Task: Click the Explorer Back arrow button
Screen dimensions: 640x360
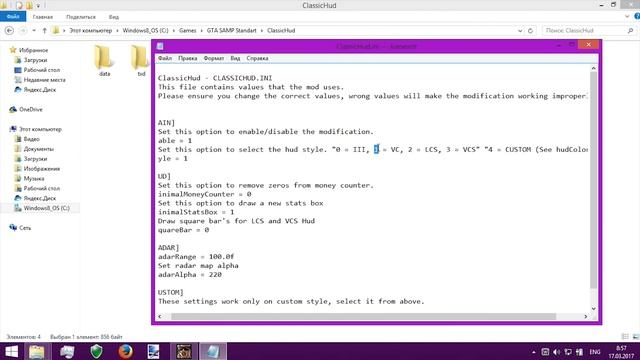Action: click(x=9, y=31)
